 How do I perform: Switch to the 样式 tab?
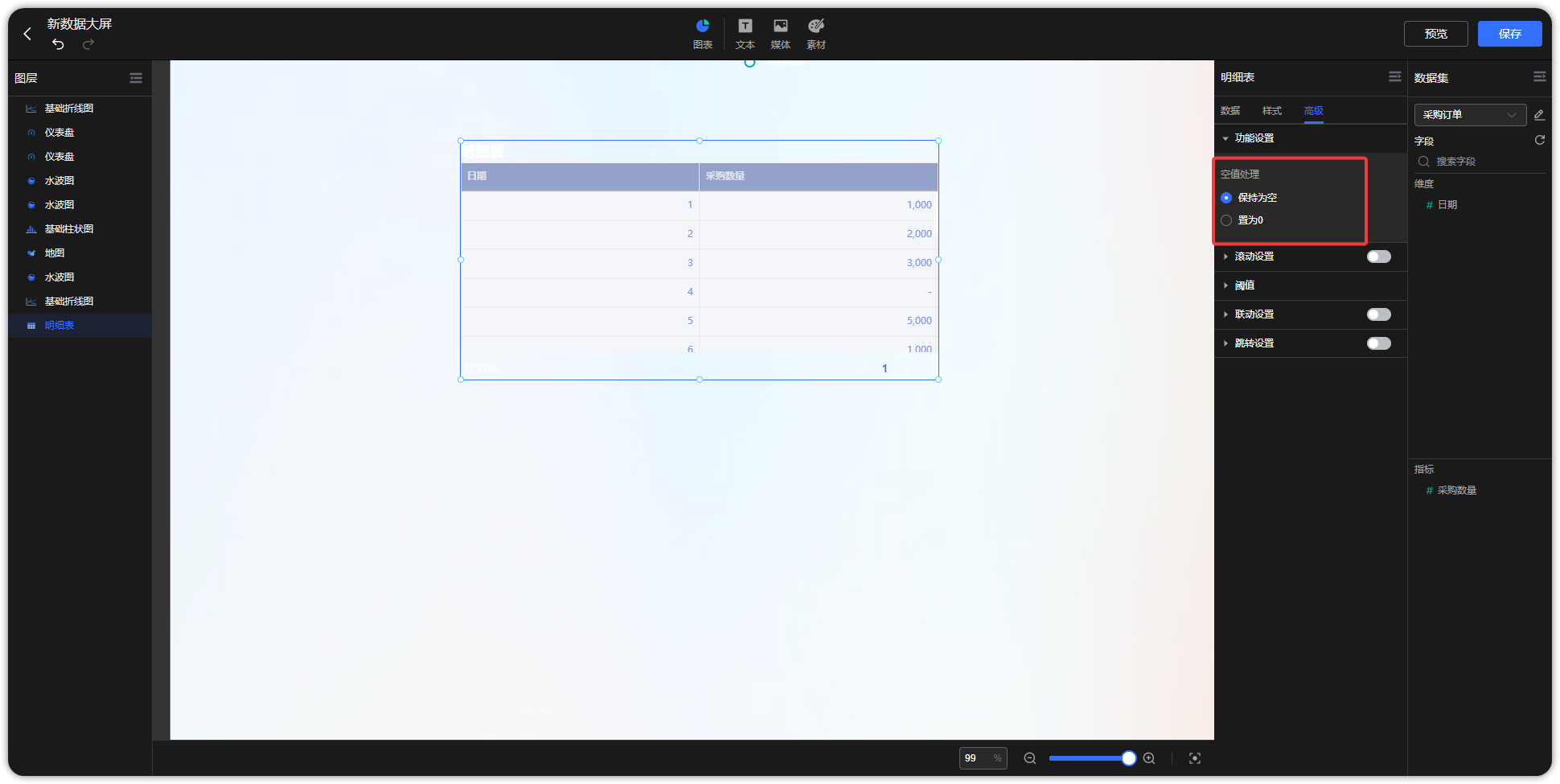click(x=1272, y=111)
